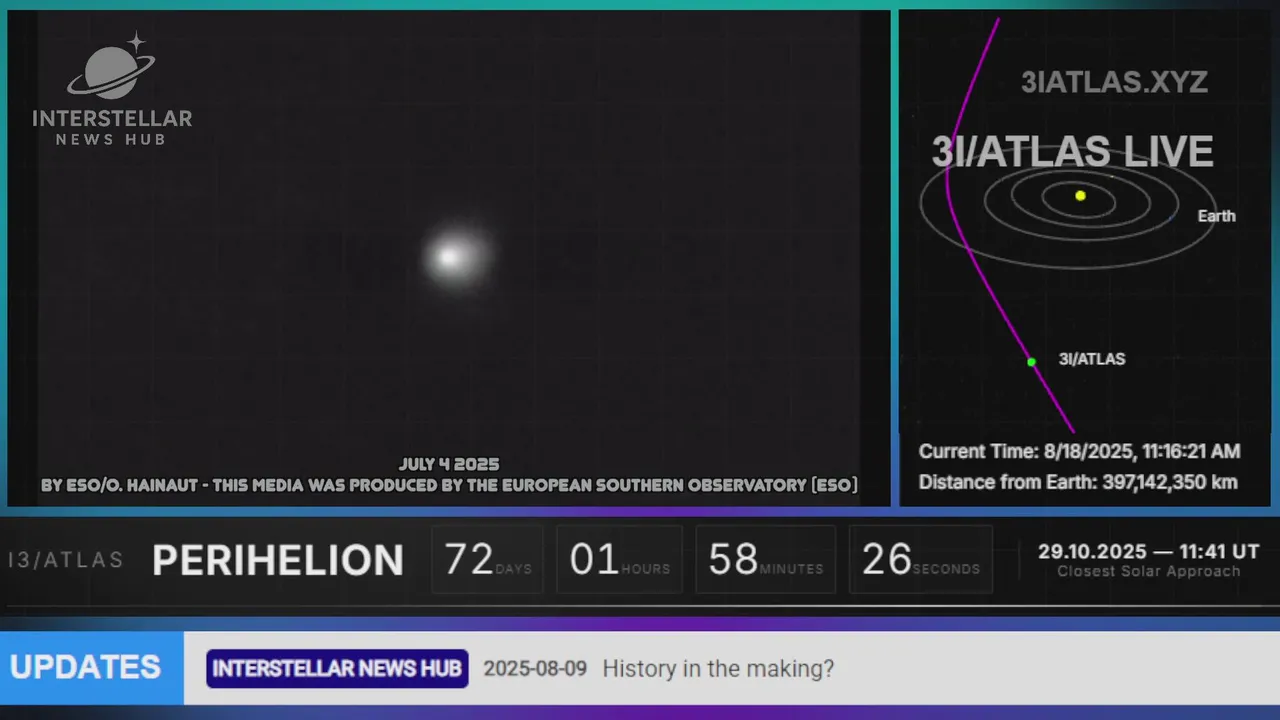Click the Current Time 8/18/2025 readout
Viewport: 1280px width, 720px height.
click(1079, 452)
